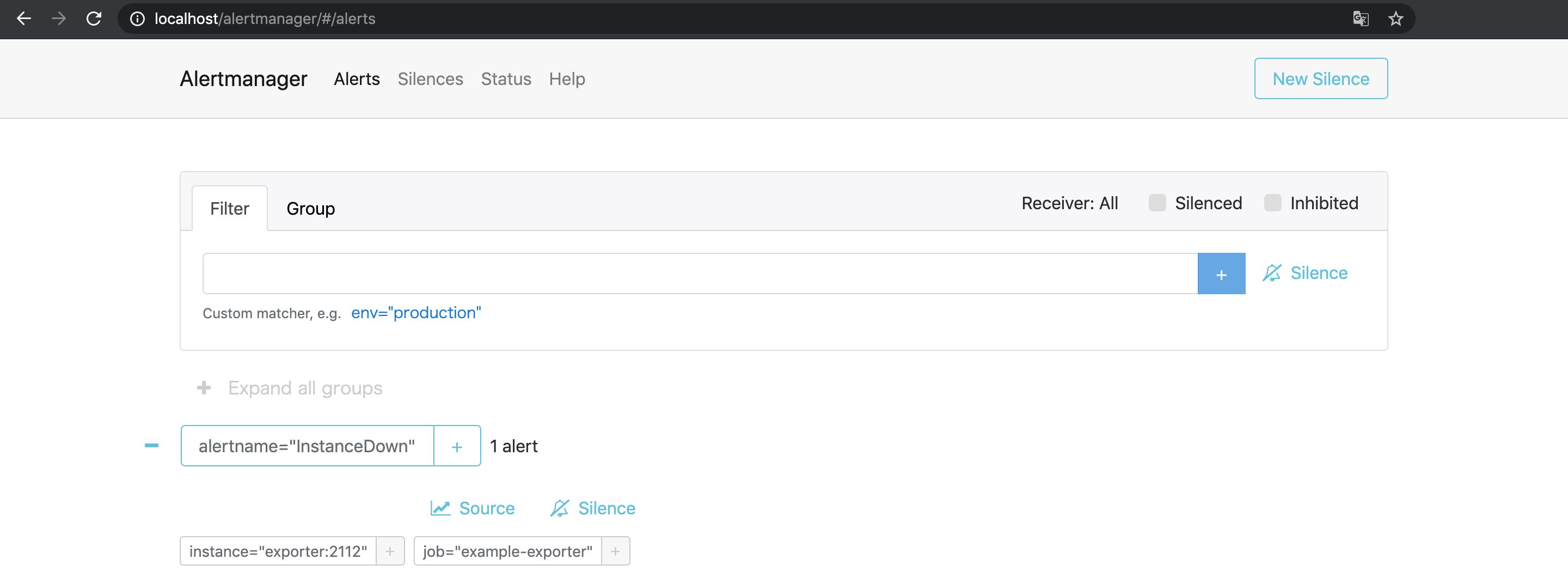Switch to the Group tab
1568x577 pixels.
tap(310, 208)
